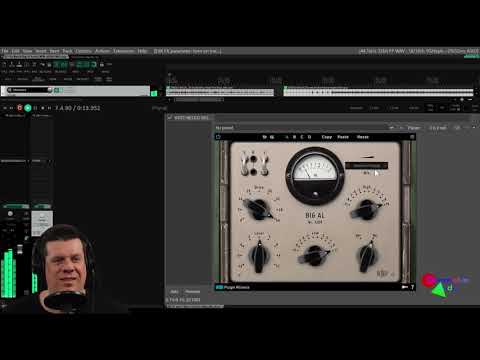Click the lower-center rotary knob on Big AL
480x360 pixels.
tap(314, 256)
